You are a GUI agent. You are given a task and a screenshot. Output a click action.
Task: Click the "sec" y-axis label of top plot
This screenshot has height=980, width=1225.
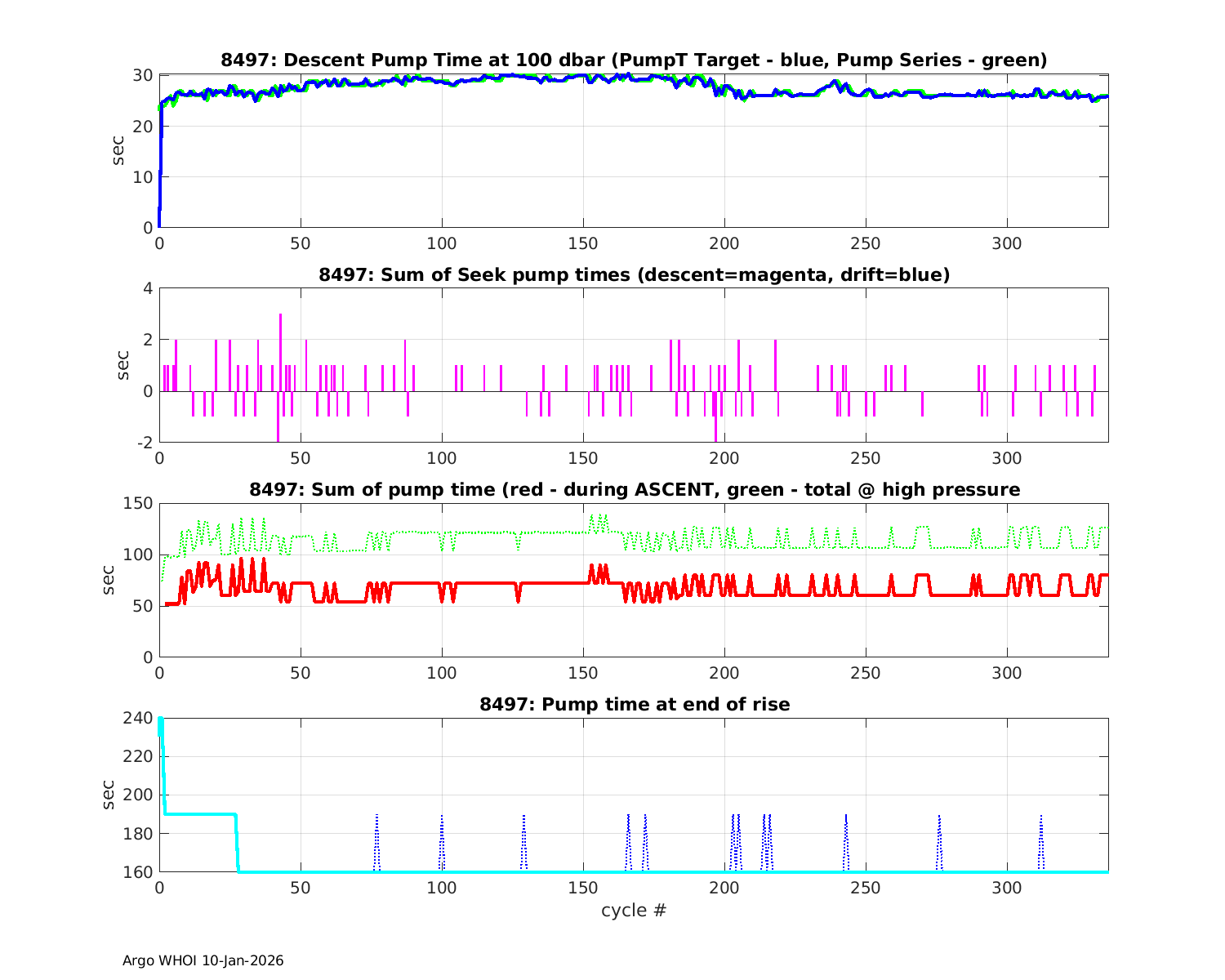(119, 151)
